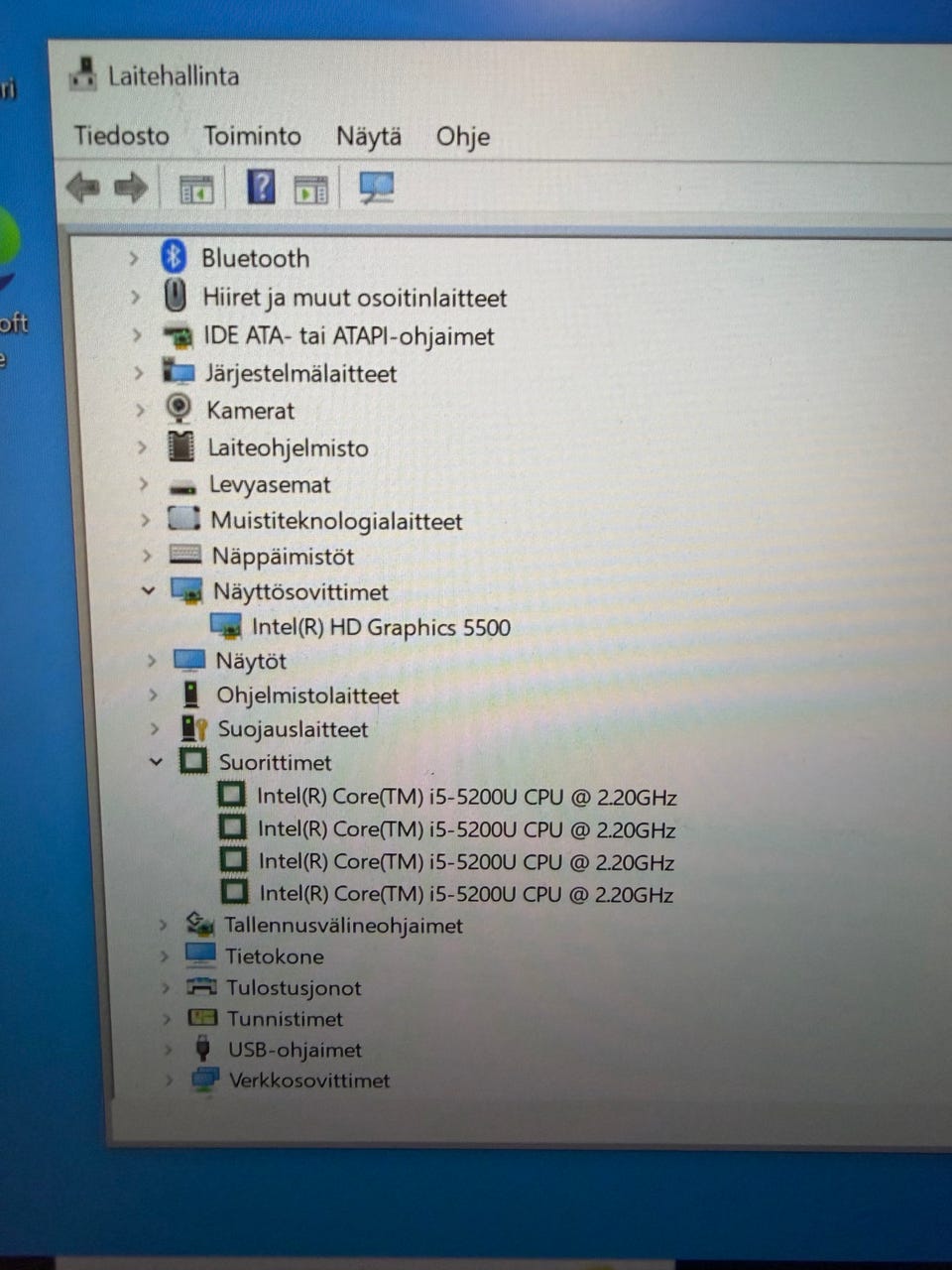Select Muistiteknologialaitteet label

tap(336, 521)
